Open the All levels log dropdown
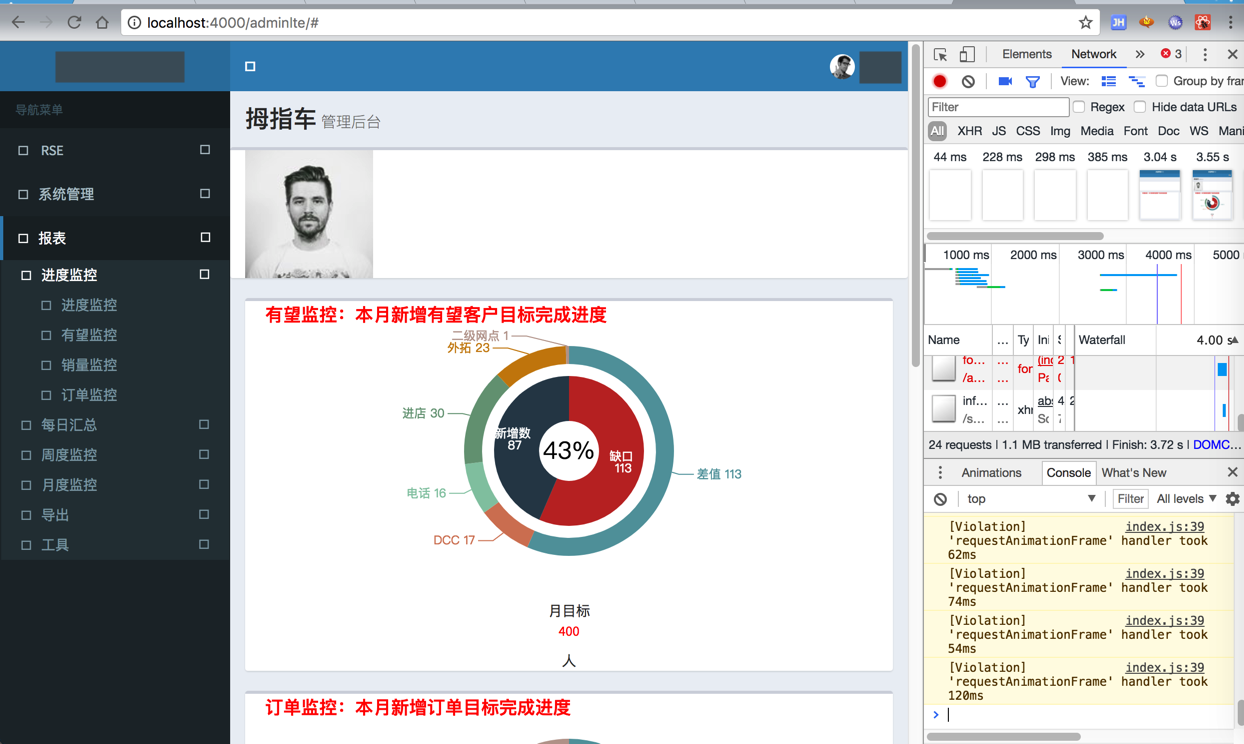Viewport: 1244px width, 744px height. click(1186, 499)
